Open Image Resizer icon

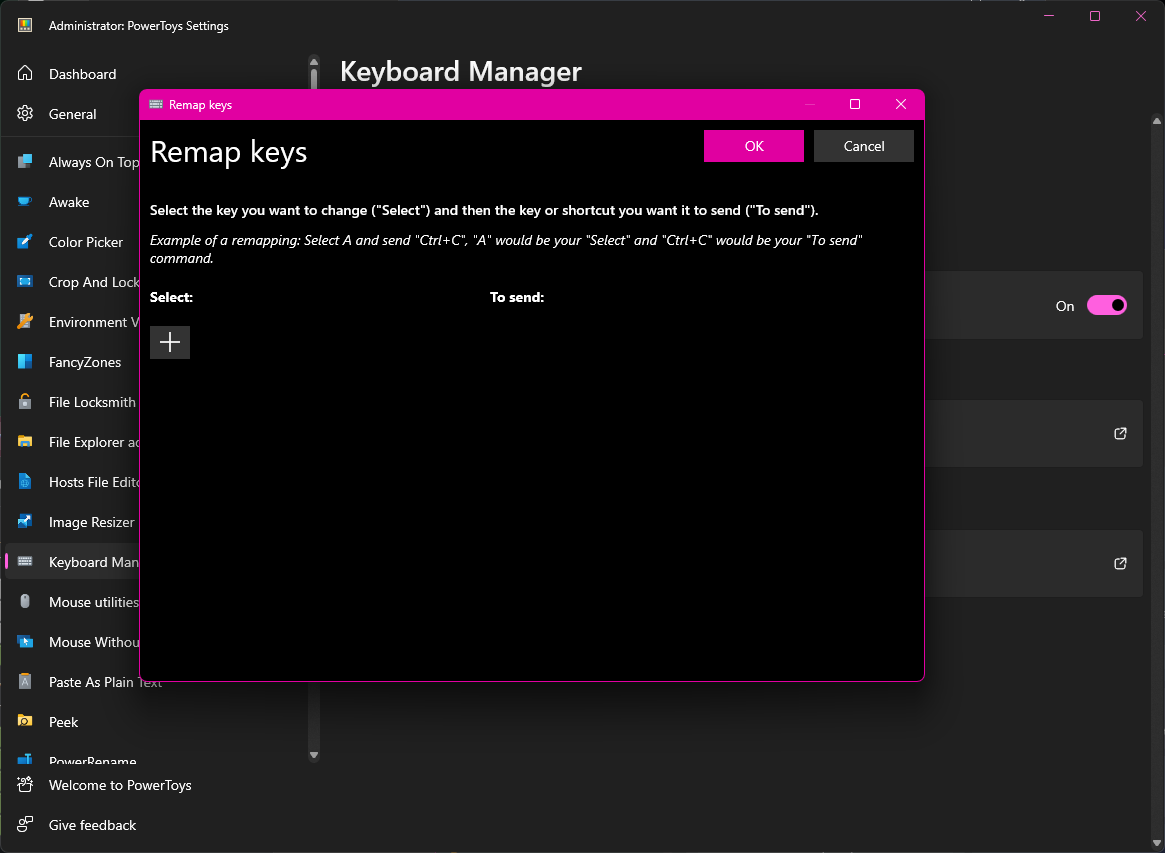click(x=25, y=522)
